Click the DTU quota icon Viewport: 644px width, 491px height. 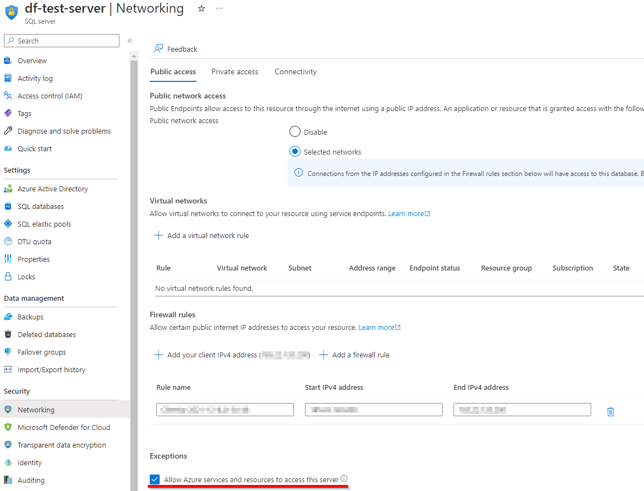click(8, 241)
